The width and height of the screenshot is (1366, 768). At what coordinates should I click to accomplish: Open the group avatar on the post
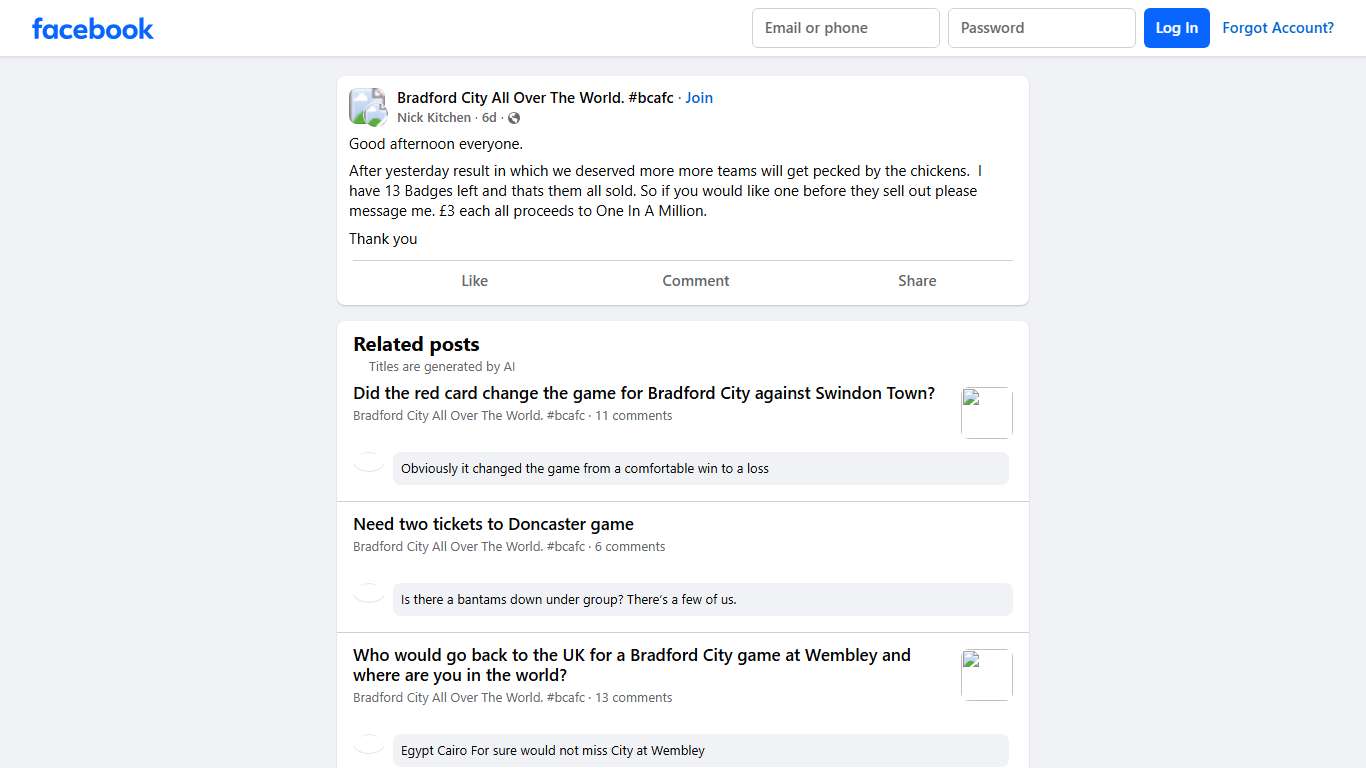(367, 107)
